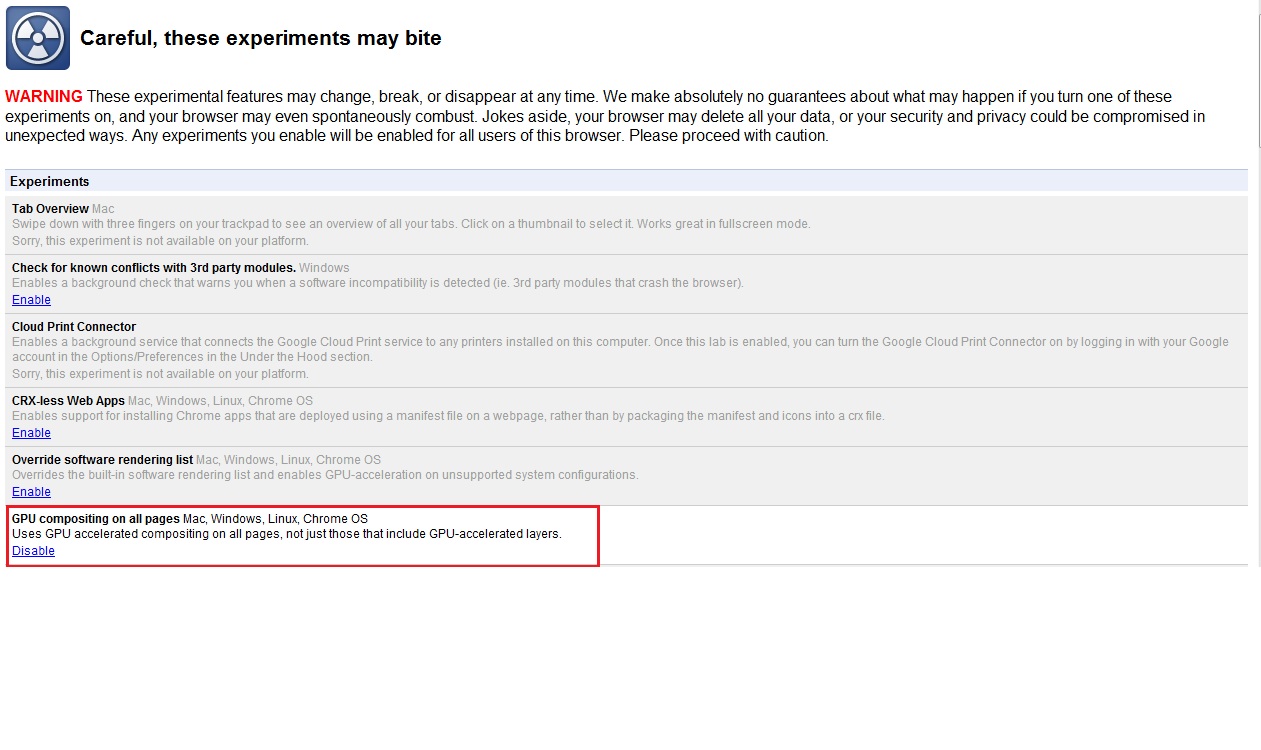Click the red WARNING word
The image size is (1261, 750).
(44, 97)
